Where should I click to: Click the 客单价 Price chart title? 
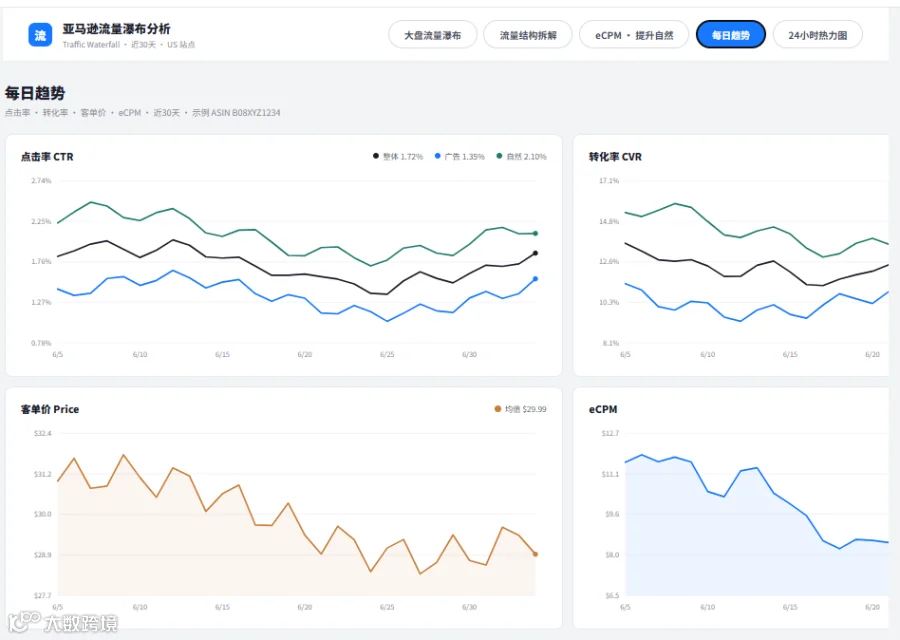(x=50, y=409)
